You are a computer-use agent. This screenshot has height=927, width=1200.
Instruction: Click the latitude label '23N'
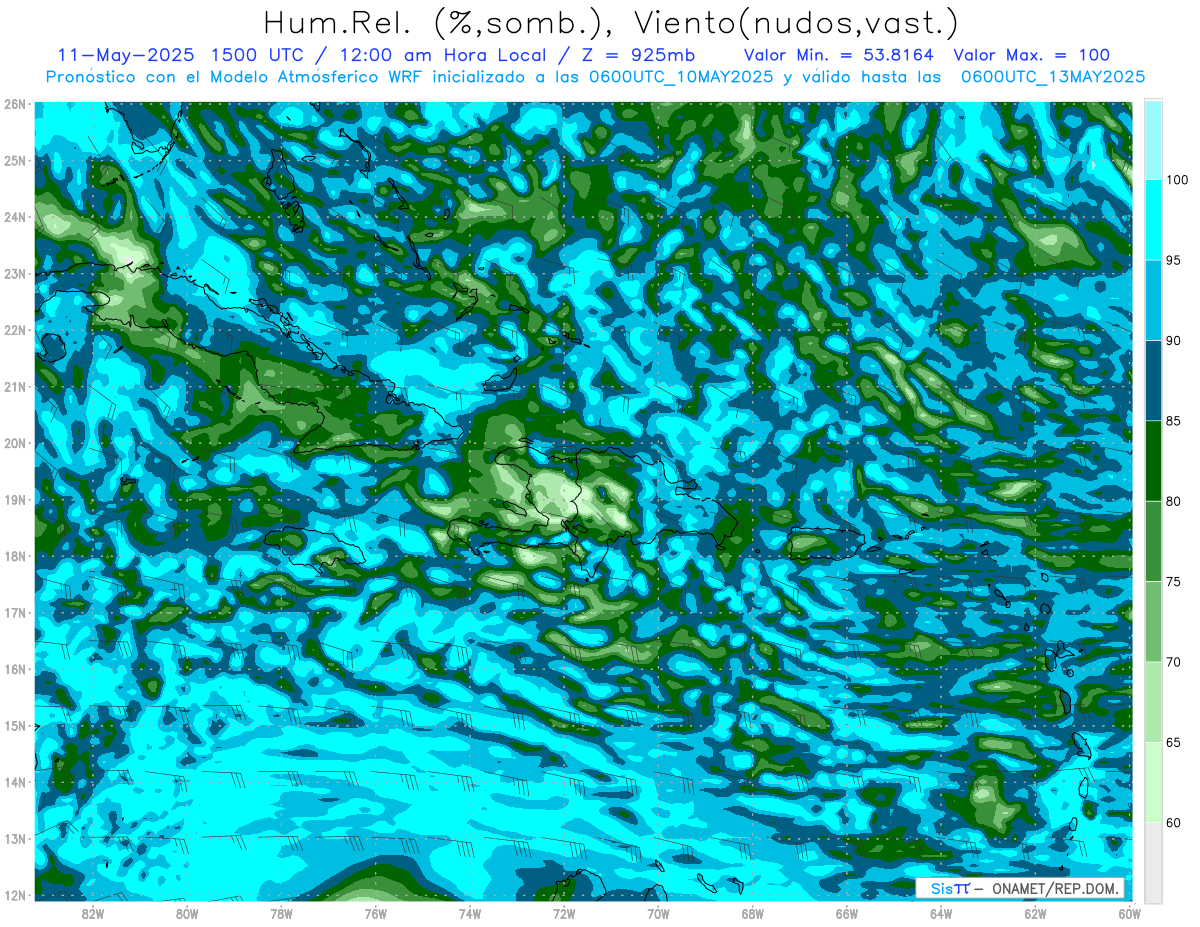(15, 273)
